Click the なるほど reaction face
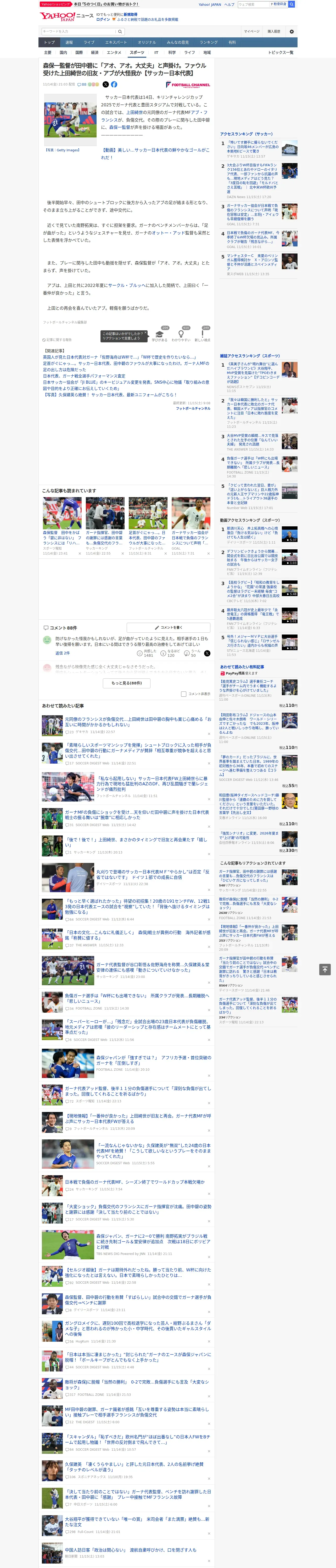Image resolution: width=336 pixels, height=1568 pixels. point(164,653)
